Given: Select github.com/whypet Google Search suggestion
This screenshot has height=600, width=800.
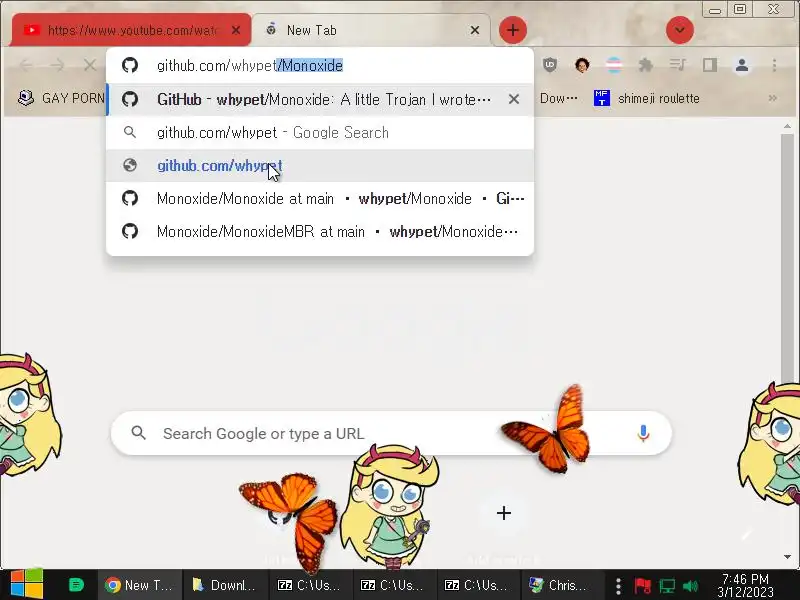Looking at the screenshot, I should [x=320, y=133].
